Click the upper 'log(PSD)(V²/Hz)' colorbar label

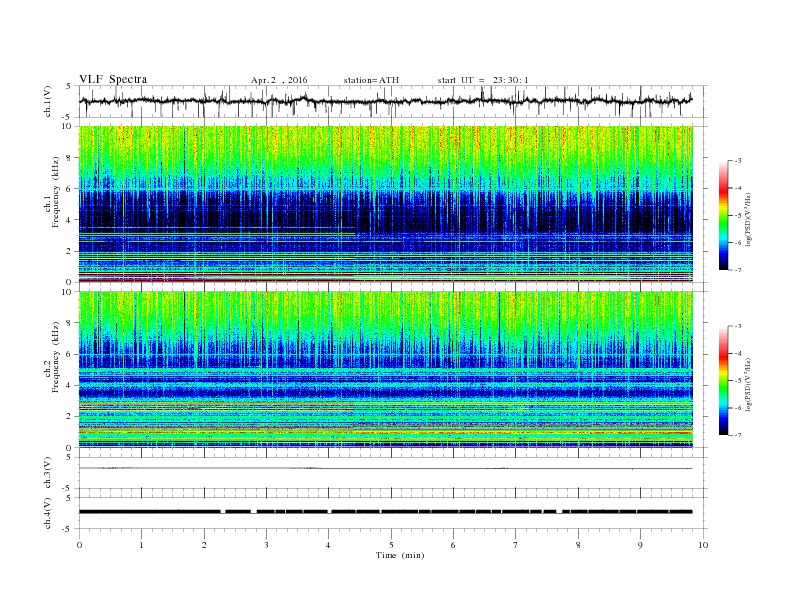pos(748,220)
